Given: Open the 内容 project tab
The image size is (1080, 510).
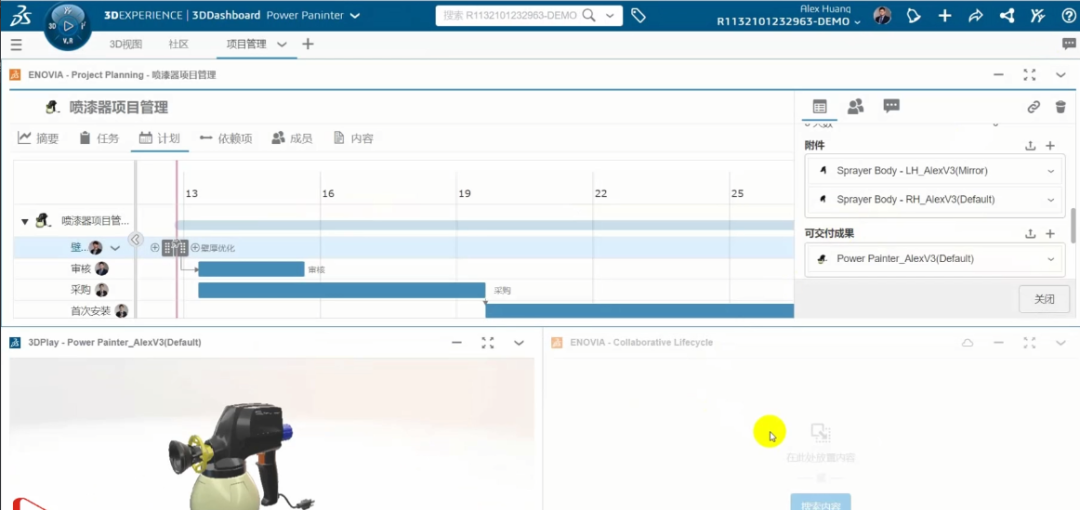Looking at the screenshot, I should (353, 138).
